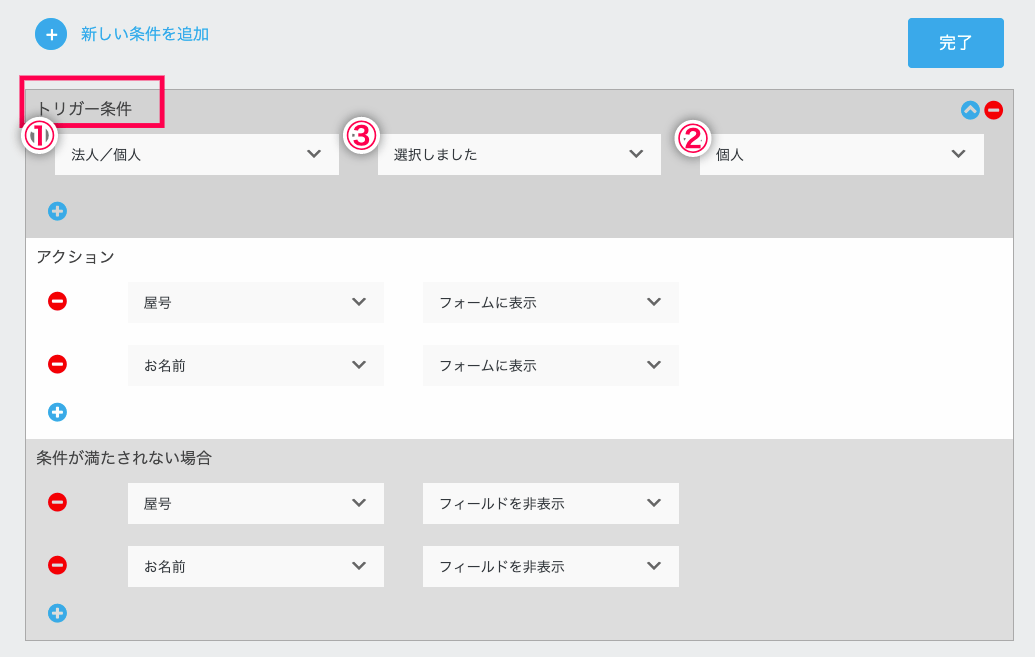Image resolution: width=1035 pixels, height=657 pixels.
Task: Add a new action with the plus icon
Action: [57, 413]
